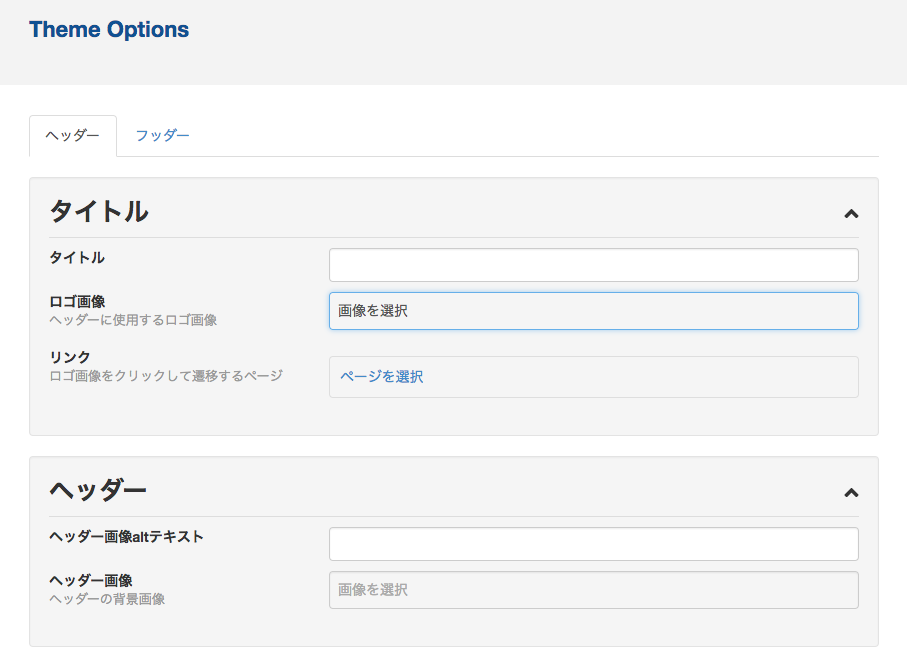This screenshot has width=907, height=668.
Task: Click the リンク field label
Action: (70, 357)
